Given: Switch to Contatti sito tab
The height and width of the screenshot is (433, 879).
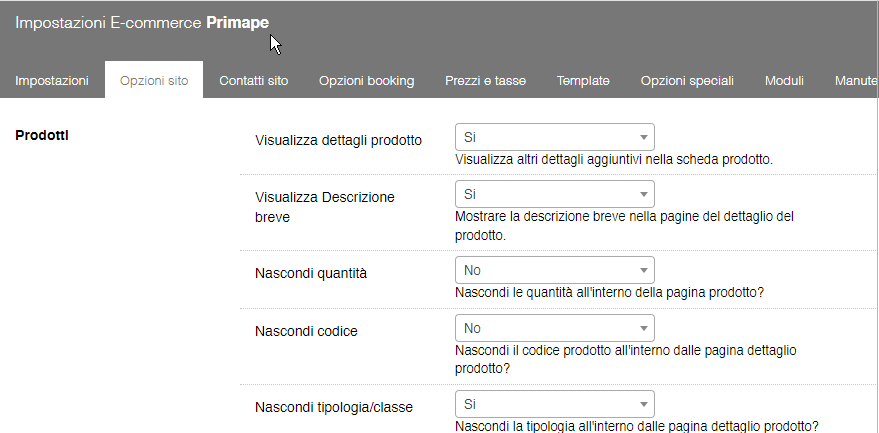Looking at the screenshot, I should (x=254, y=81).
